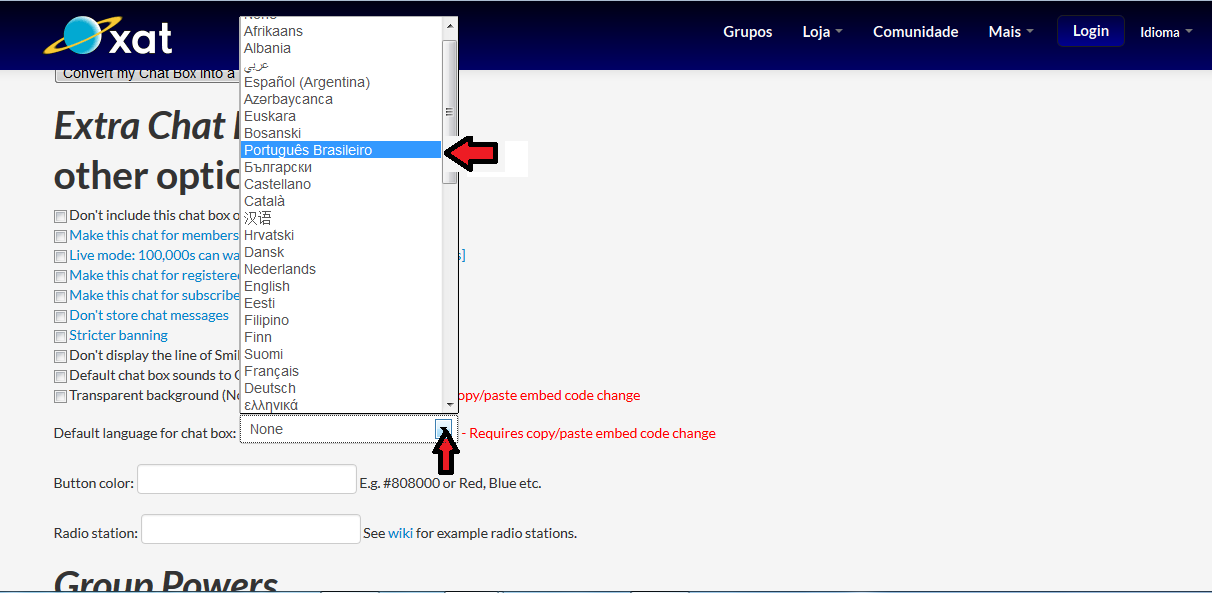Select Eesti language option

pos(341,303)
